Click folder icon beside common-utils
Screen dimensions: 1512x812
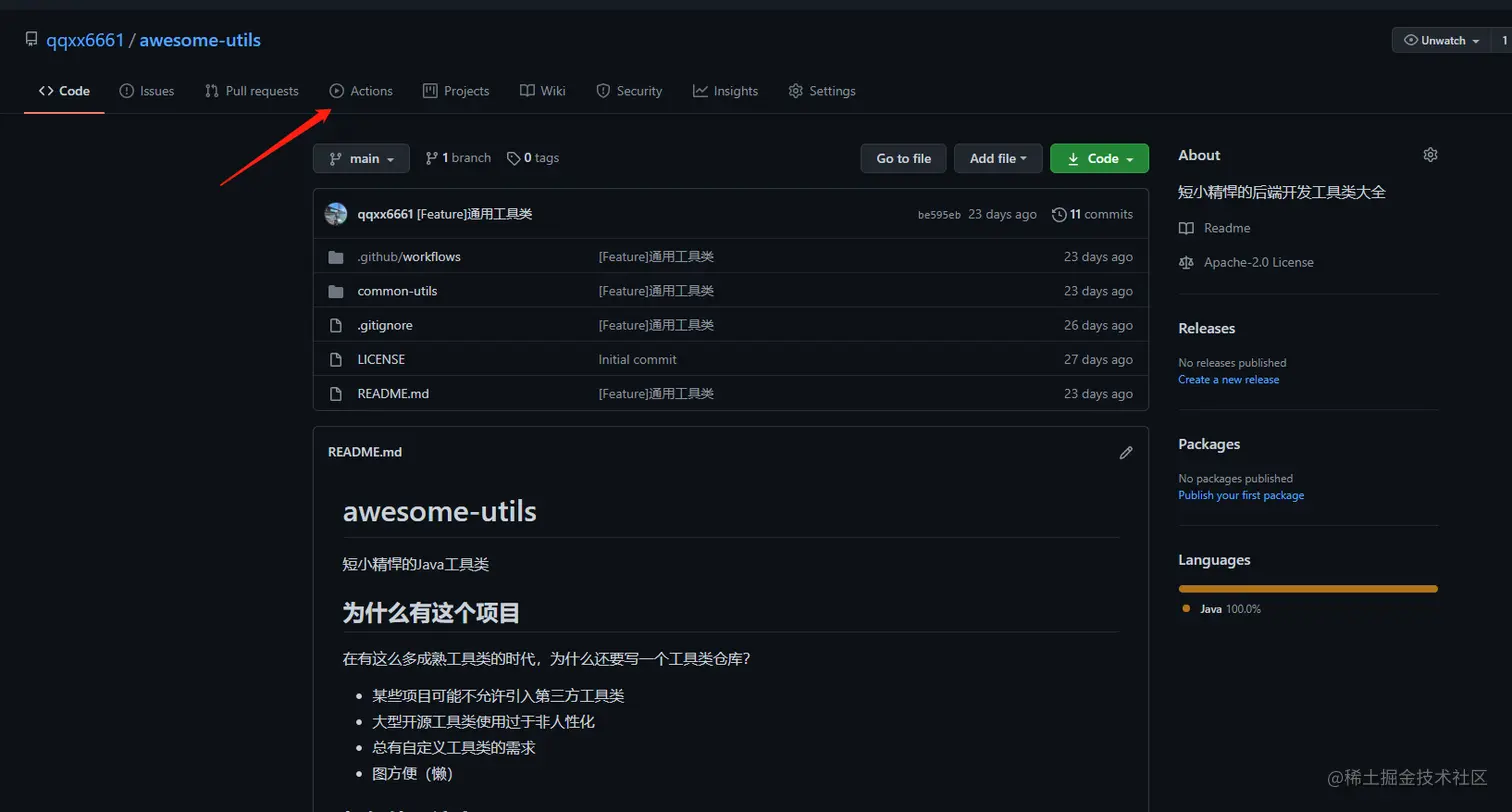click(x=336, y=291)
